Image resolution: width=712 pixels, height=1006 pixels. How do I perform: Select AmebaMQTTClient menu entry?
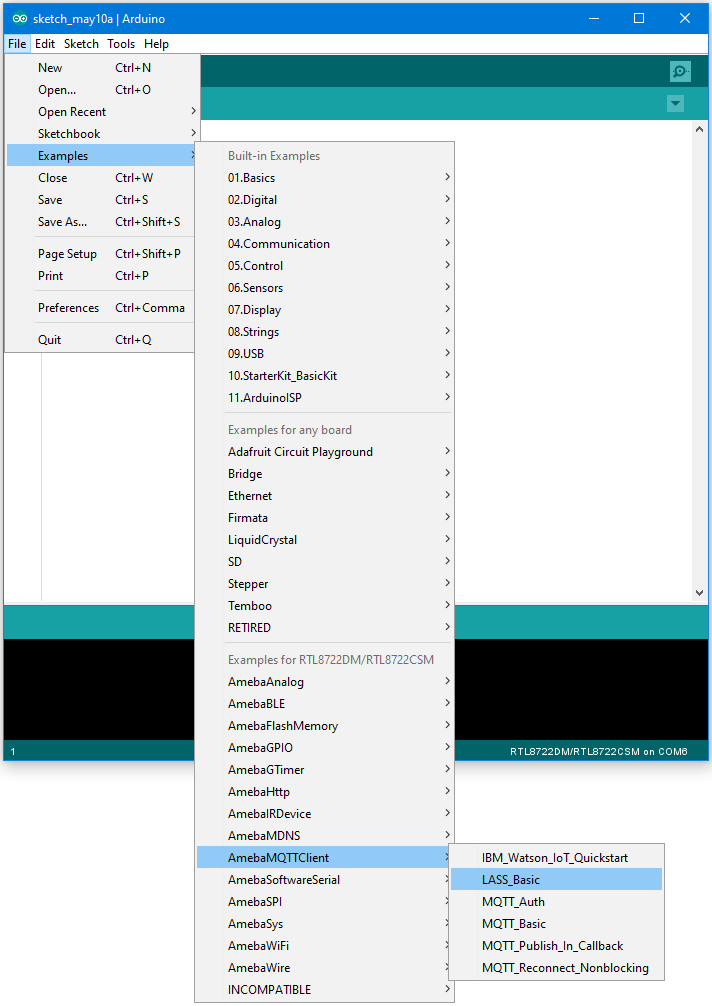coord(325,858)
